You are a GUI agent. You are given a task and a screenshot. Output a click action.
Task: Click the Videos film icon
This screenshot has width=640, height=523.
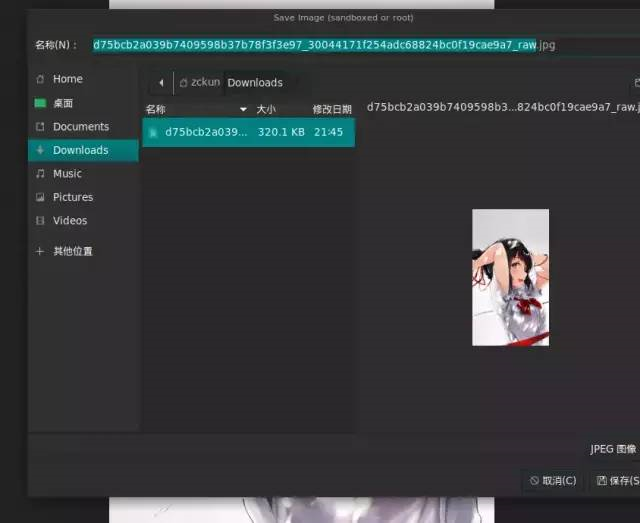[40, 220]
